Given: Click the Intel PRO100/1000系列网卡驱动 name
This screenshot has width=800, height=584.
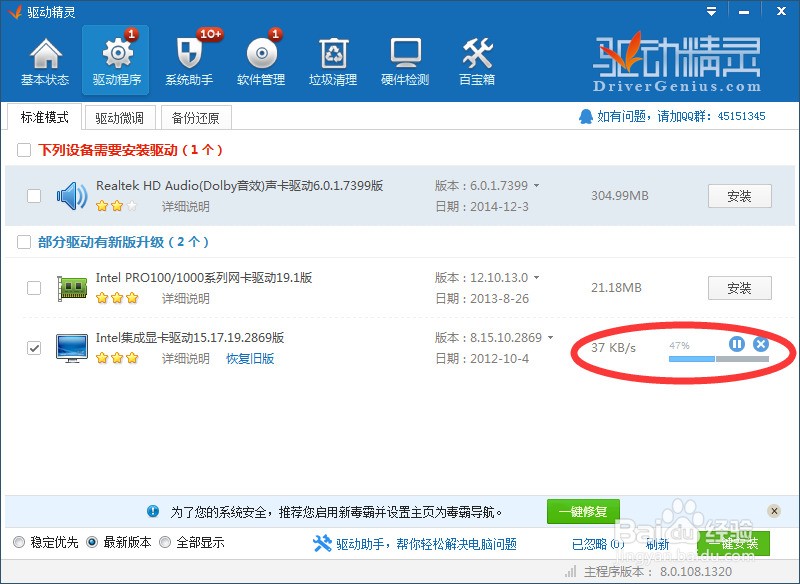Looking at the screenshot, I should [204, 278].
